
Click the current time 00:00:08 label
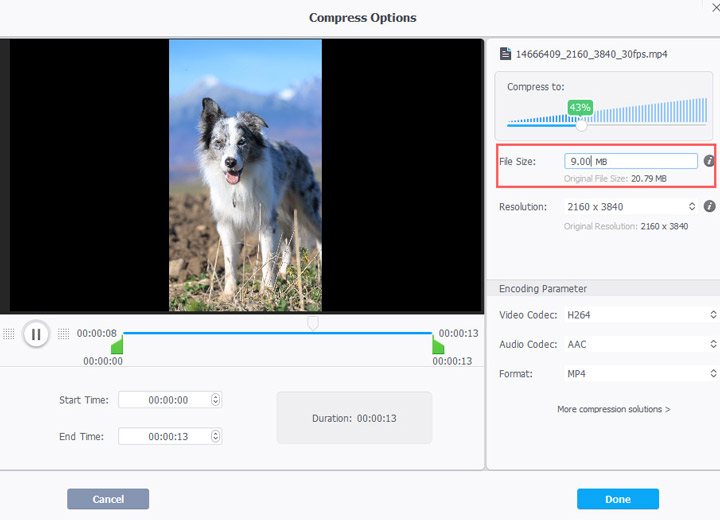[x=96, y=333]
